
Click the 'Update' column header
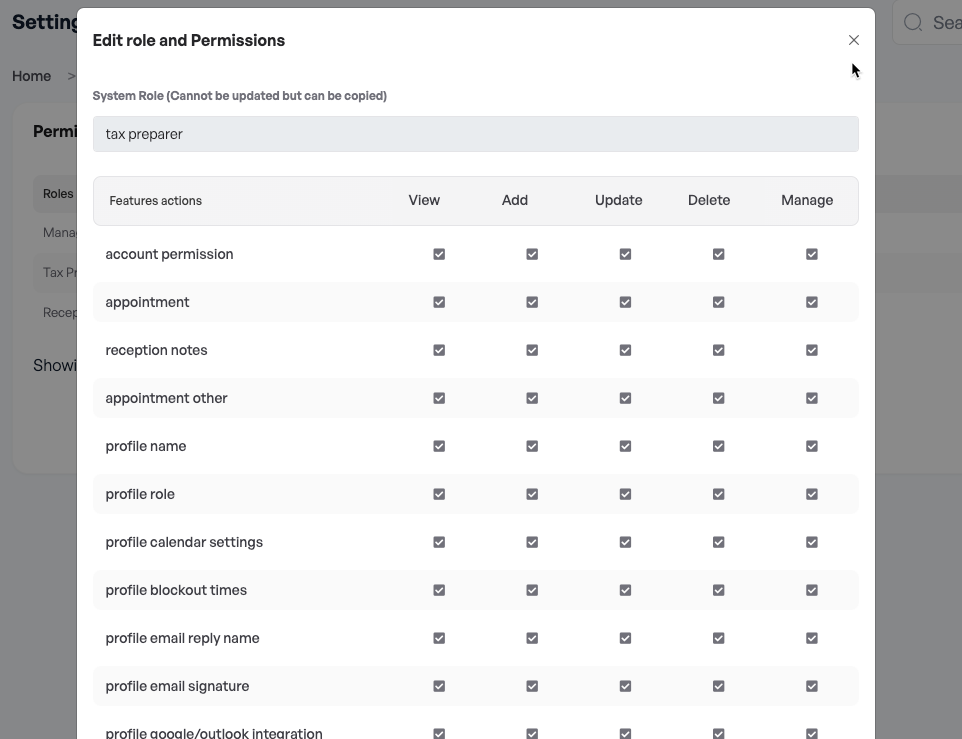[x=618, y=200]
